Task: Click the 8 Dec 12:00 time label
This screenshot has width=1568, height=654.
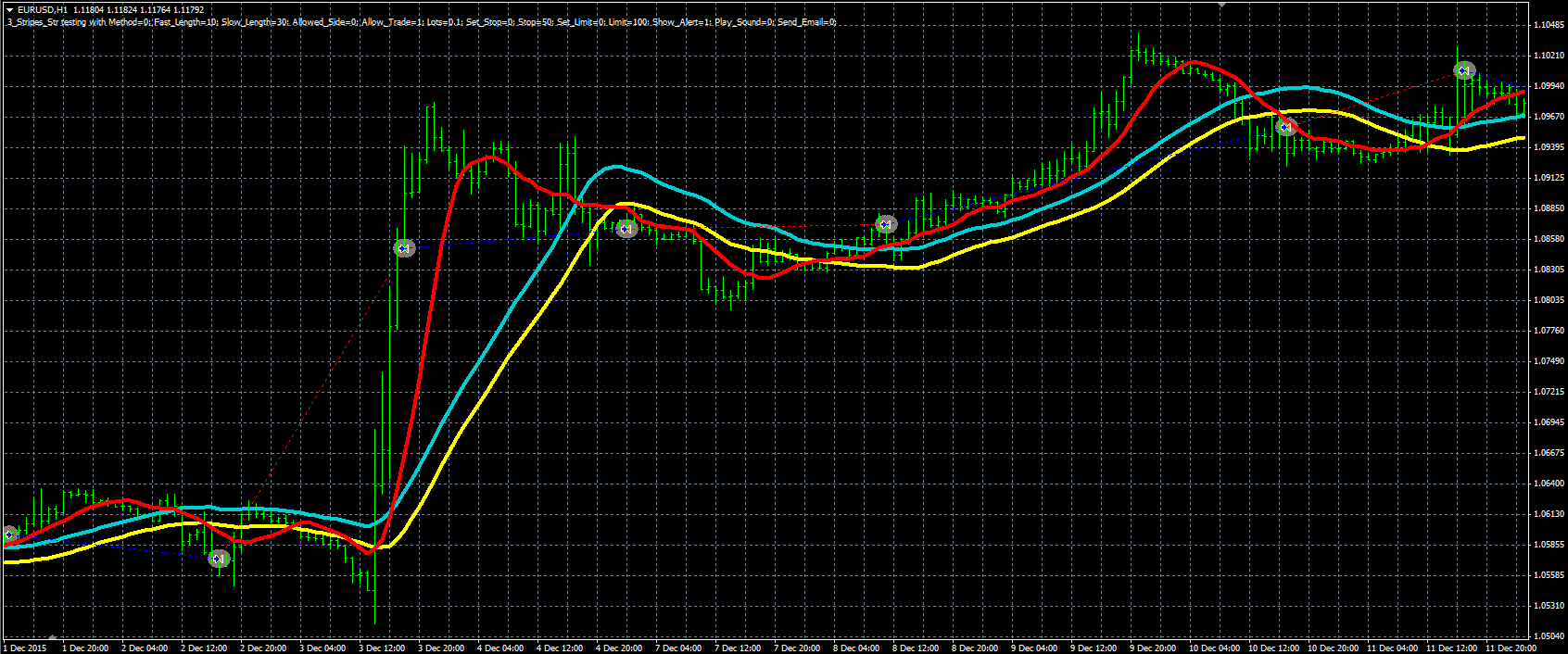Action: click(x=916, y=648)
